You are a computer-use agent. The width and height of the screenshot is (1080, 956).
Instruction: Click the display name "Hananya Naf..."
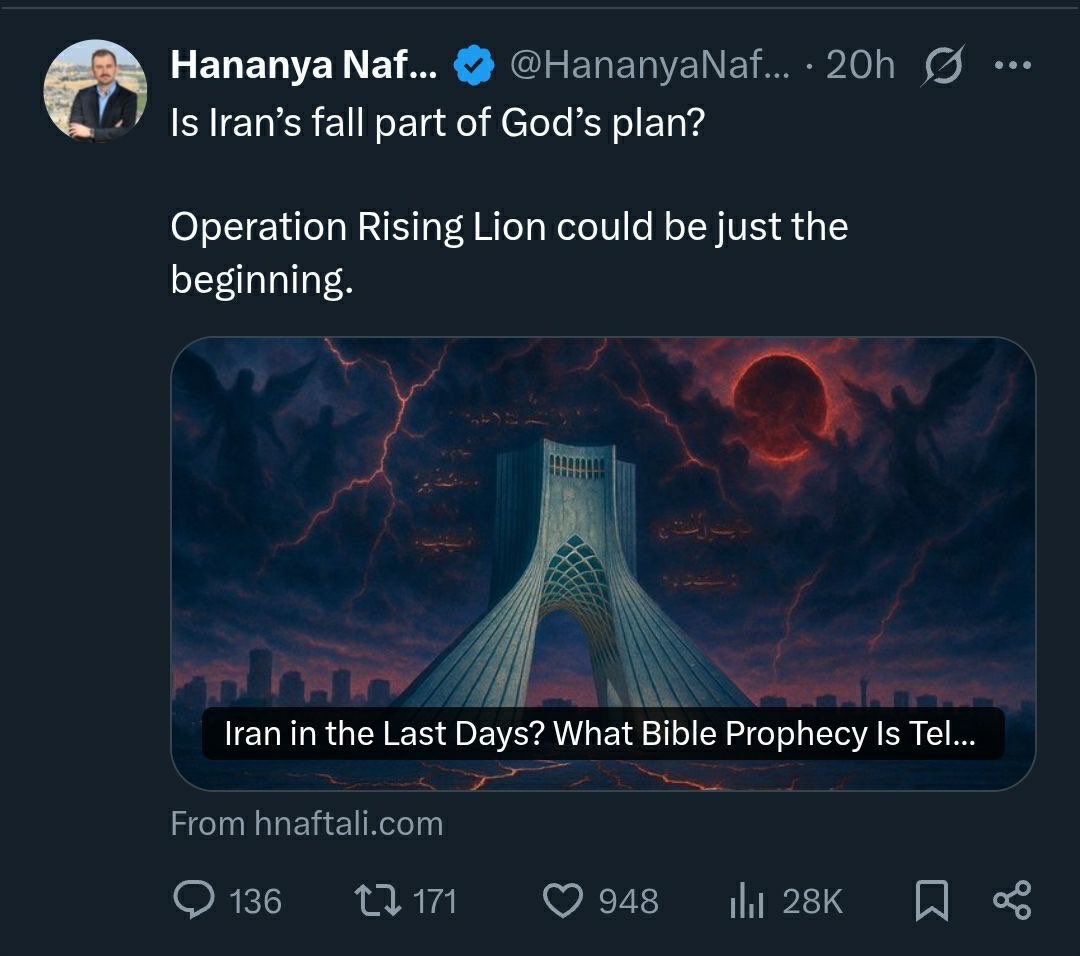point(303,66)
